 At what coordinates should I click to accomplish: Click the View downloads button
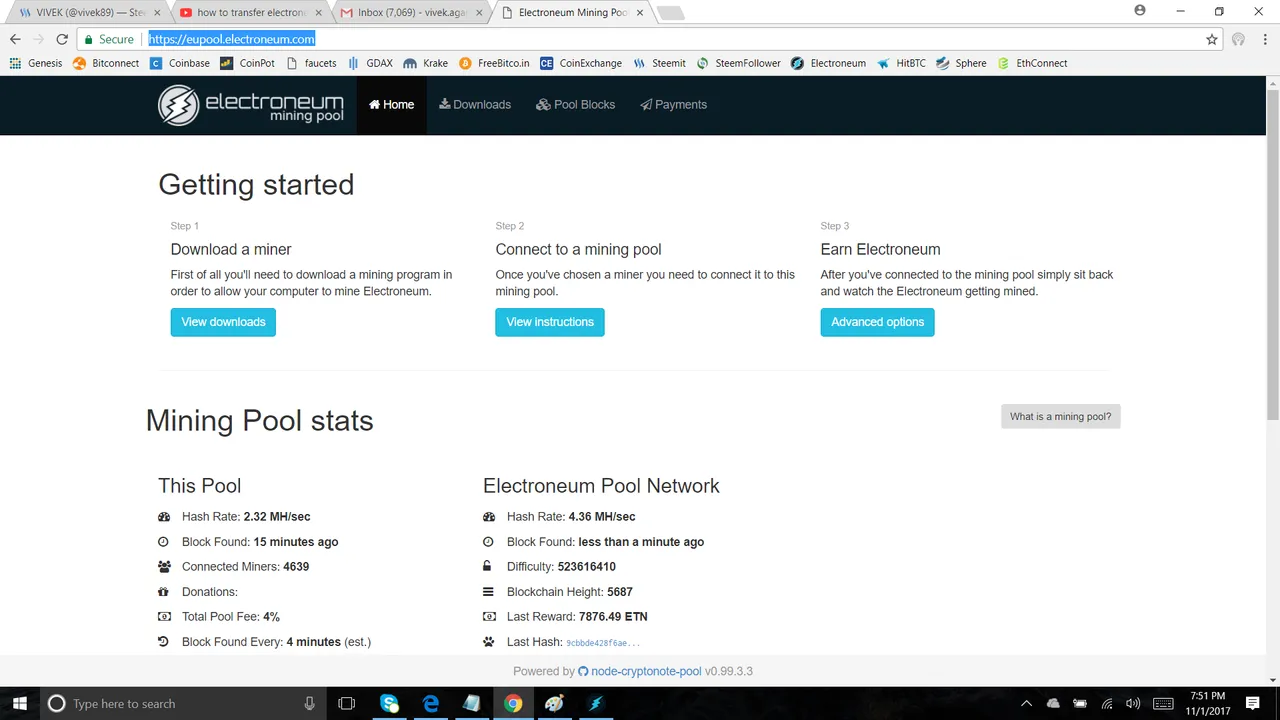(x=223, y=322)
